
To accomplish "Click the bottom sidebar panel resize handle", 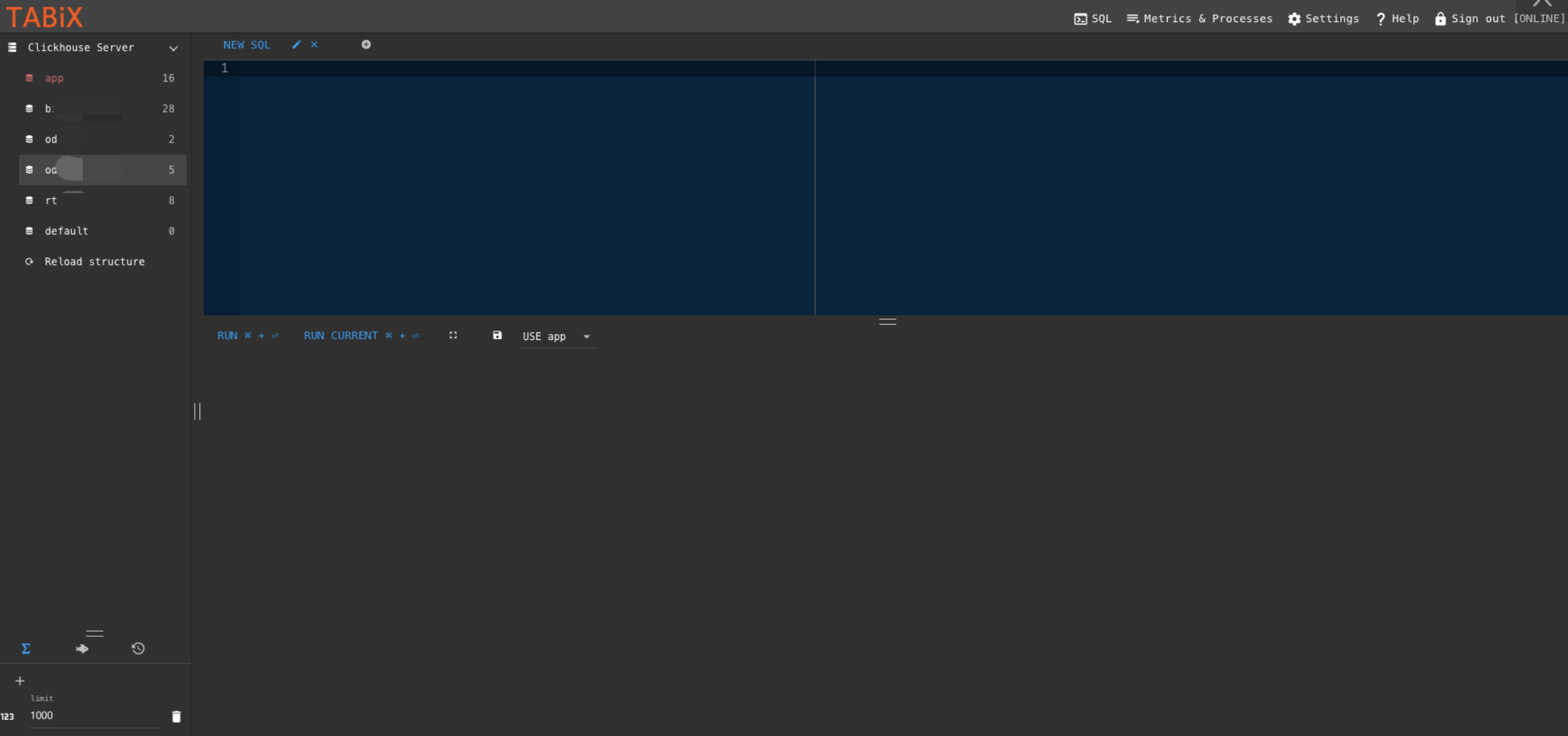I will coord(95,633).
